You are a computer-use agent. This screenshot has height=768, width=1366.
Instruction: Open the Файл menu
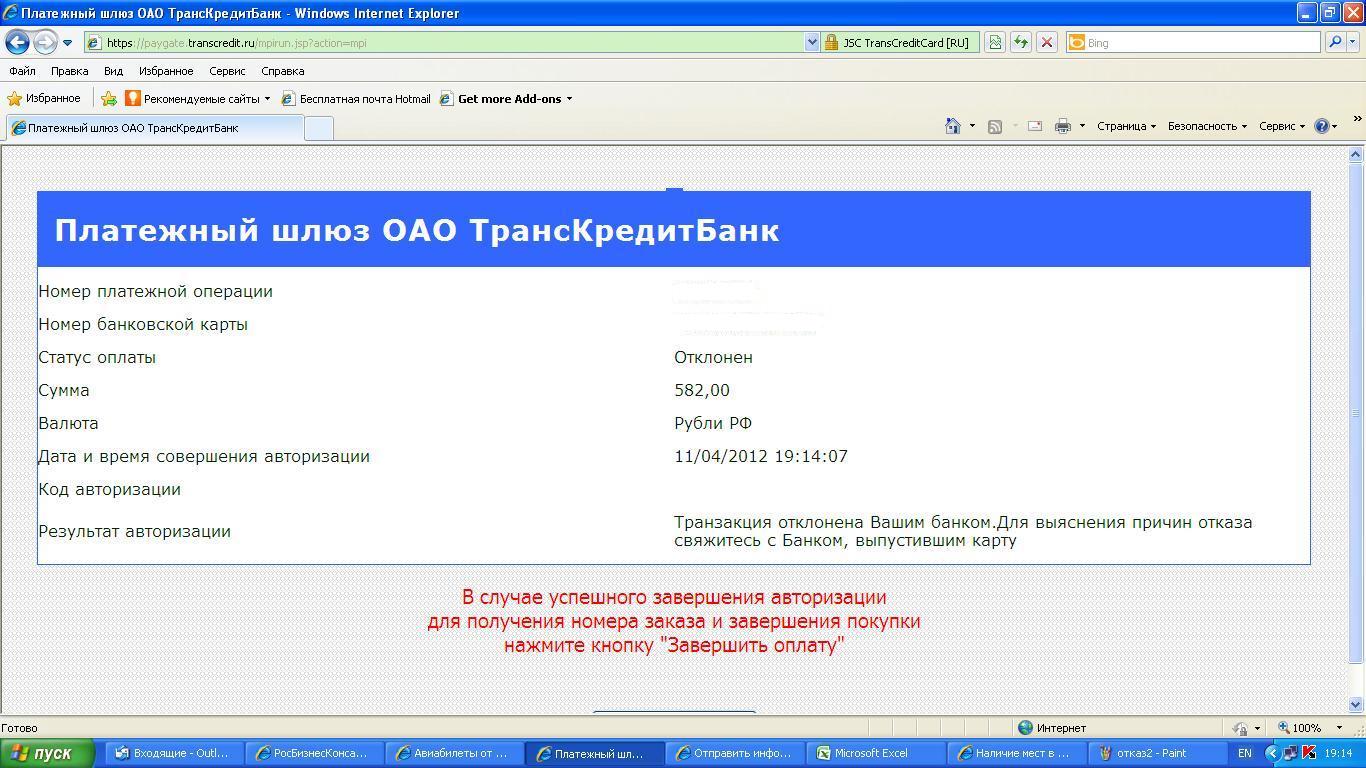(22, 71)
